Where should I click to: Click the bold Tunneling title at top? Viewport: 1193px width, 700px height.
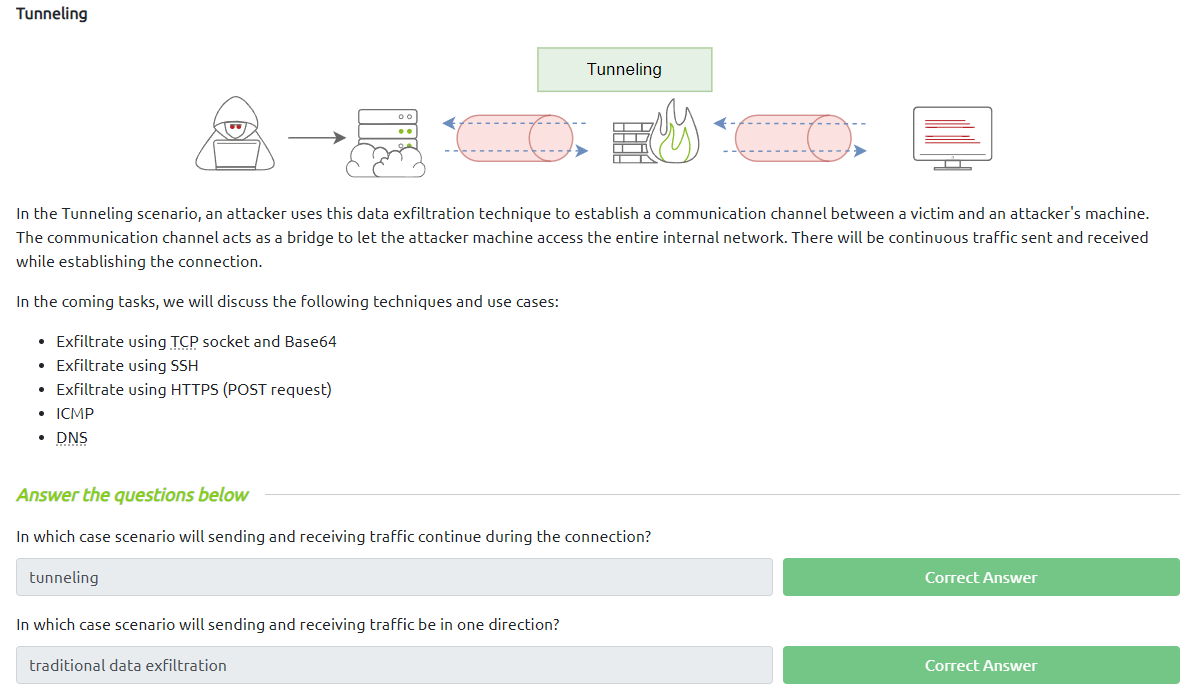point(52,14)
